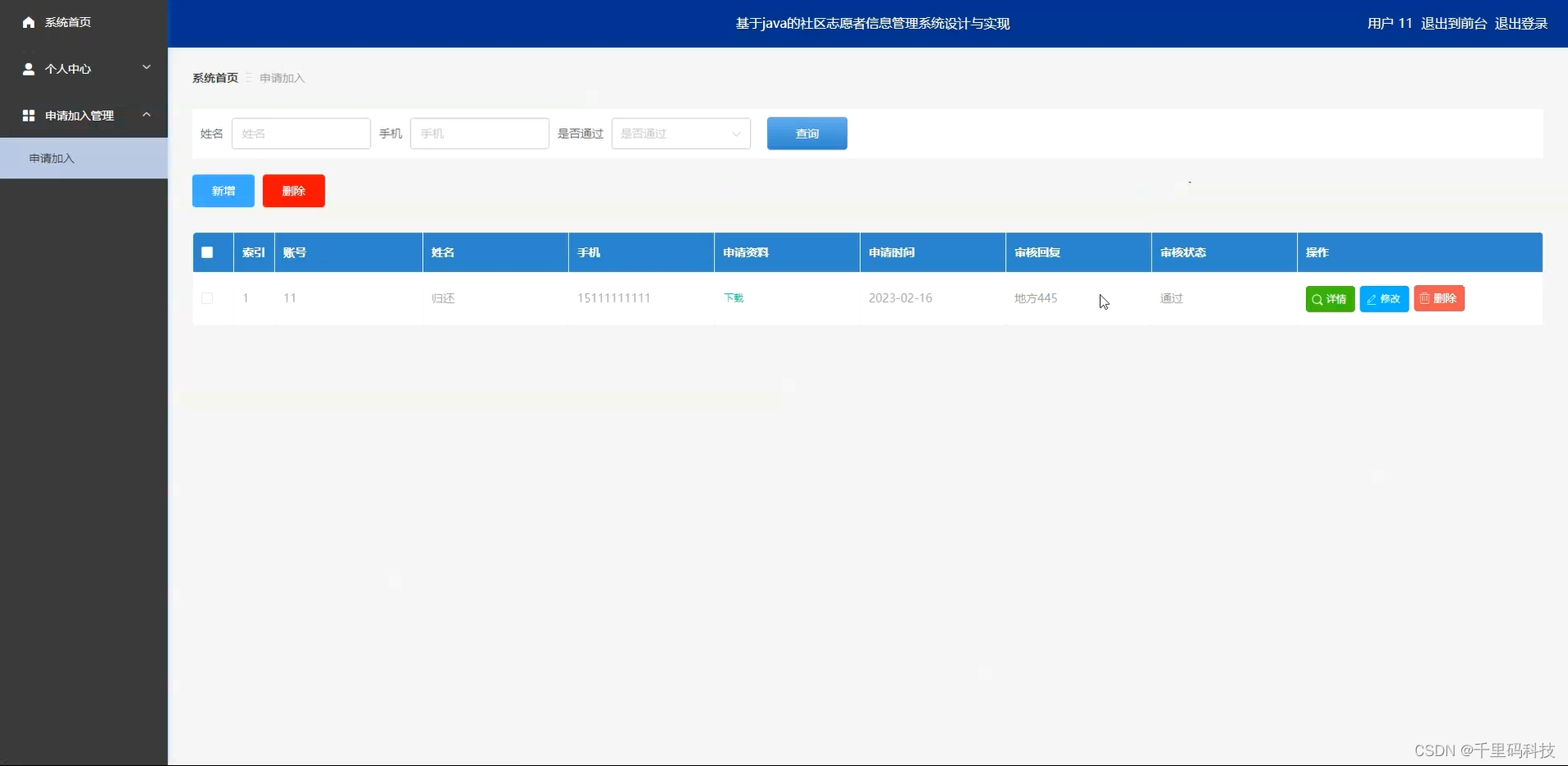Click the 查询 search button
This screenshot has height=766, width=1568.
point(807,133)
